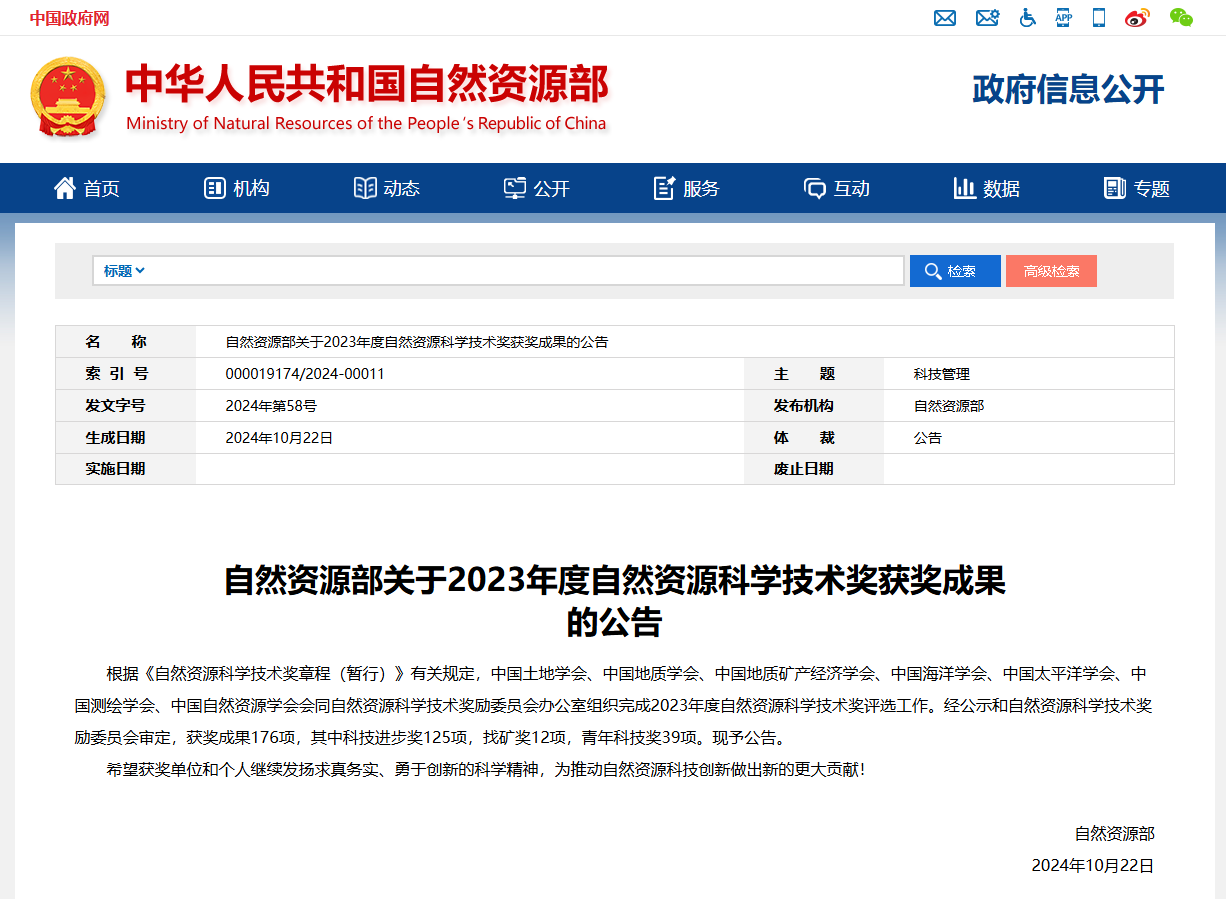This screenshot has height=899, width=1226.
Task: Click the 废止日期 label cell
Action: (814, 469)
